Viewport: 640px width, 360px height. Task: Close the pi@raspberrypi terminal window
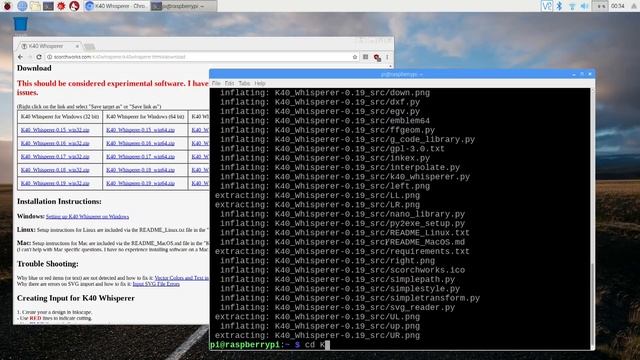tap(590, 74)
